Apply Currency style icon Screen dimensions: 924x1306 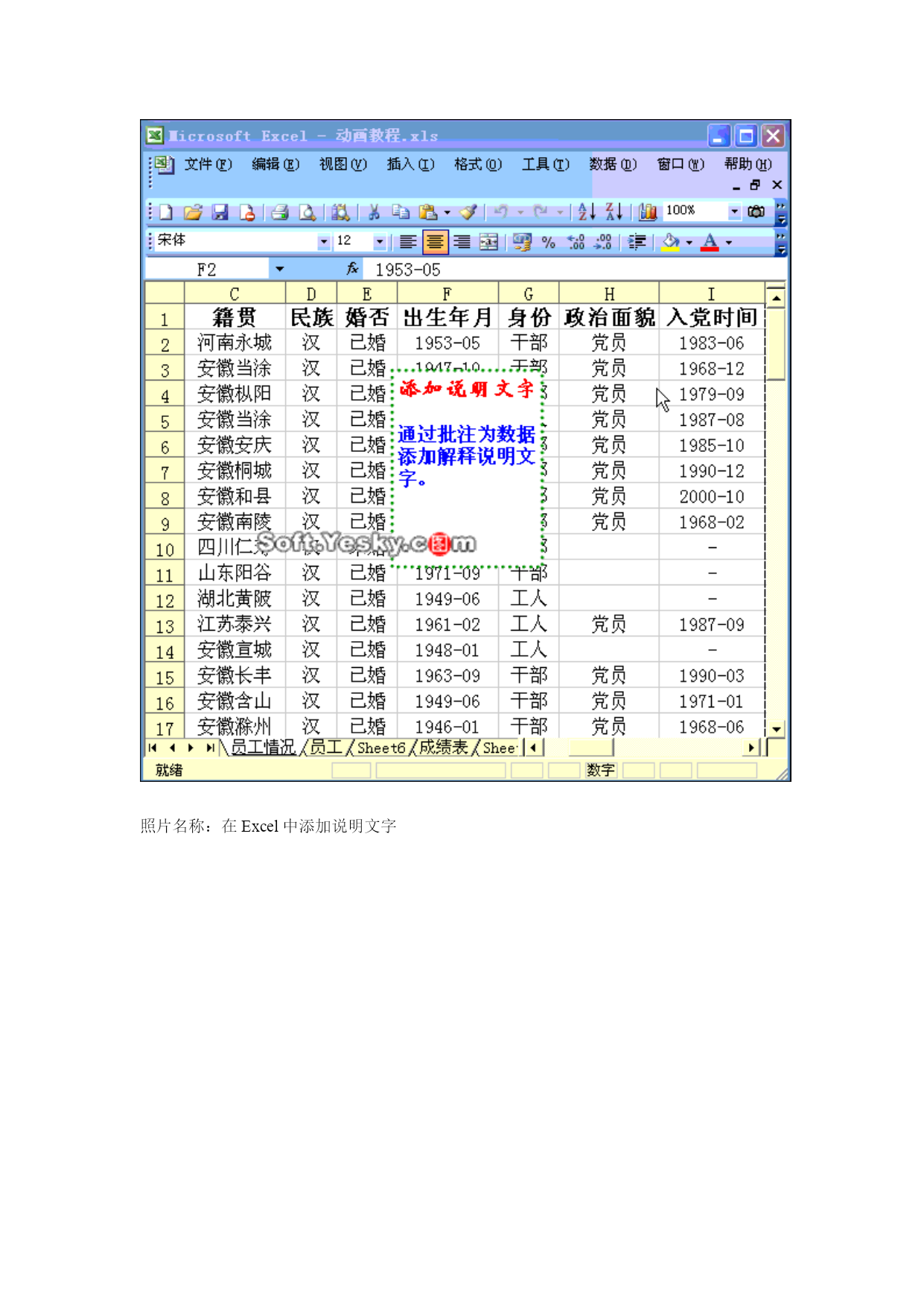(522, 241)
